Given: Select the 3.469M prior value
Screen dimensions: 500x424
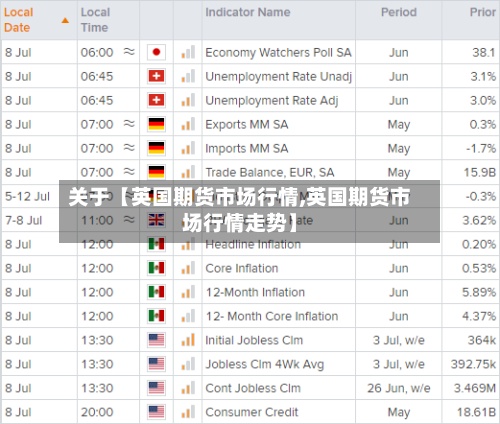Looking at the screenshot, I should coord(475,388).
